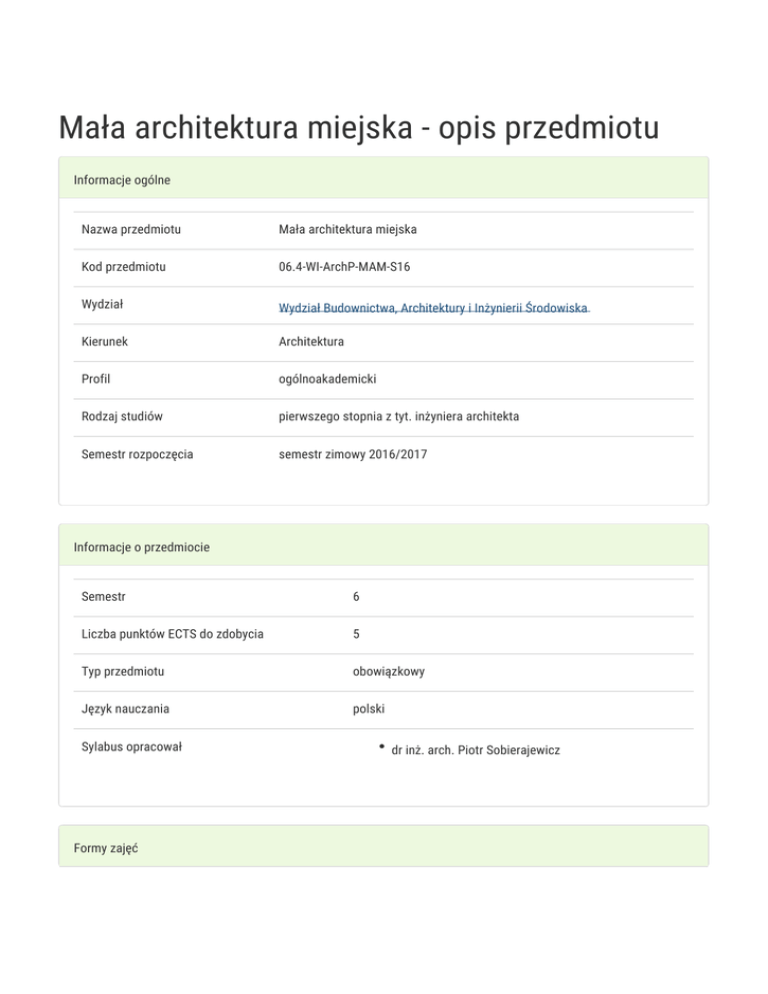Click the 'Formy zajęć' panel header
Viewport: 768px width, 994px height.
tap(105, 848)
